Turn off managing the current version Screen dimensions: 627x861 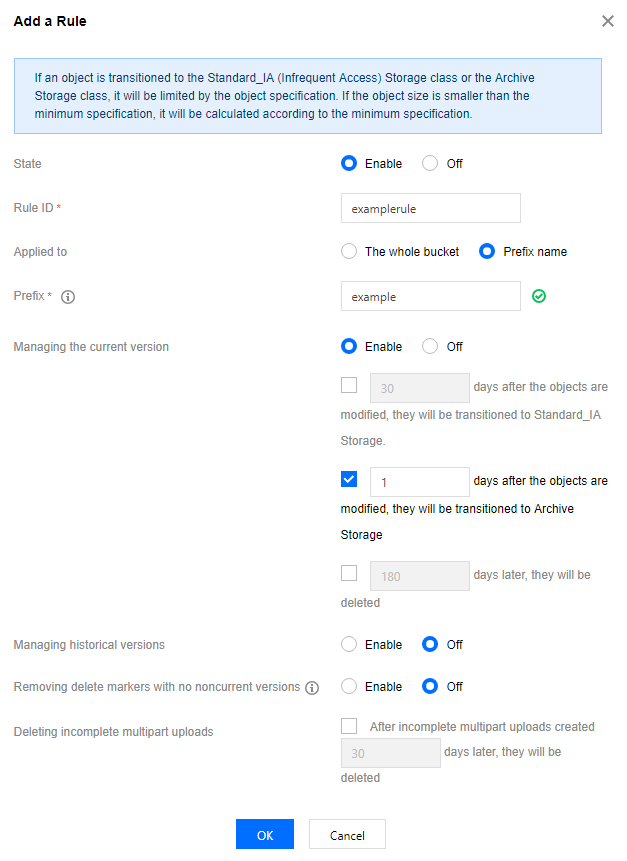pos(430,346)
